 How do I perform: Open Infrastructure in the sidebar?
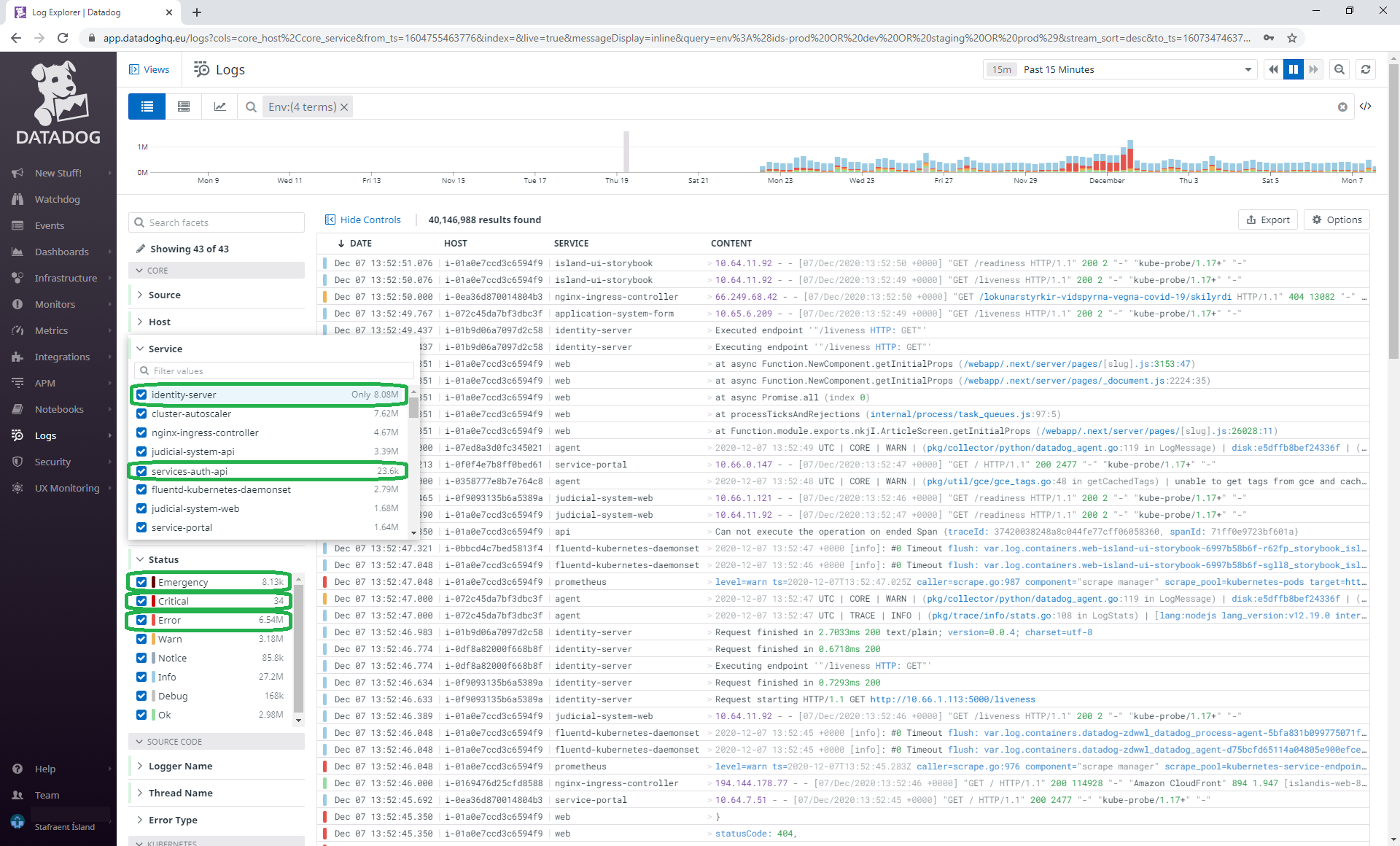click(x=65, y=278)
